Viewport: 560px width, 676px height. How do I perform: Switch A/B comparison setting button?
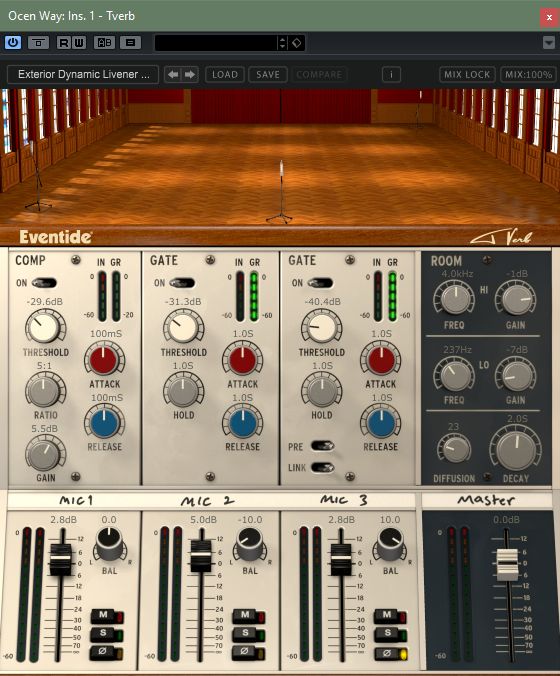click(104, 43)
